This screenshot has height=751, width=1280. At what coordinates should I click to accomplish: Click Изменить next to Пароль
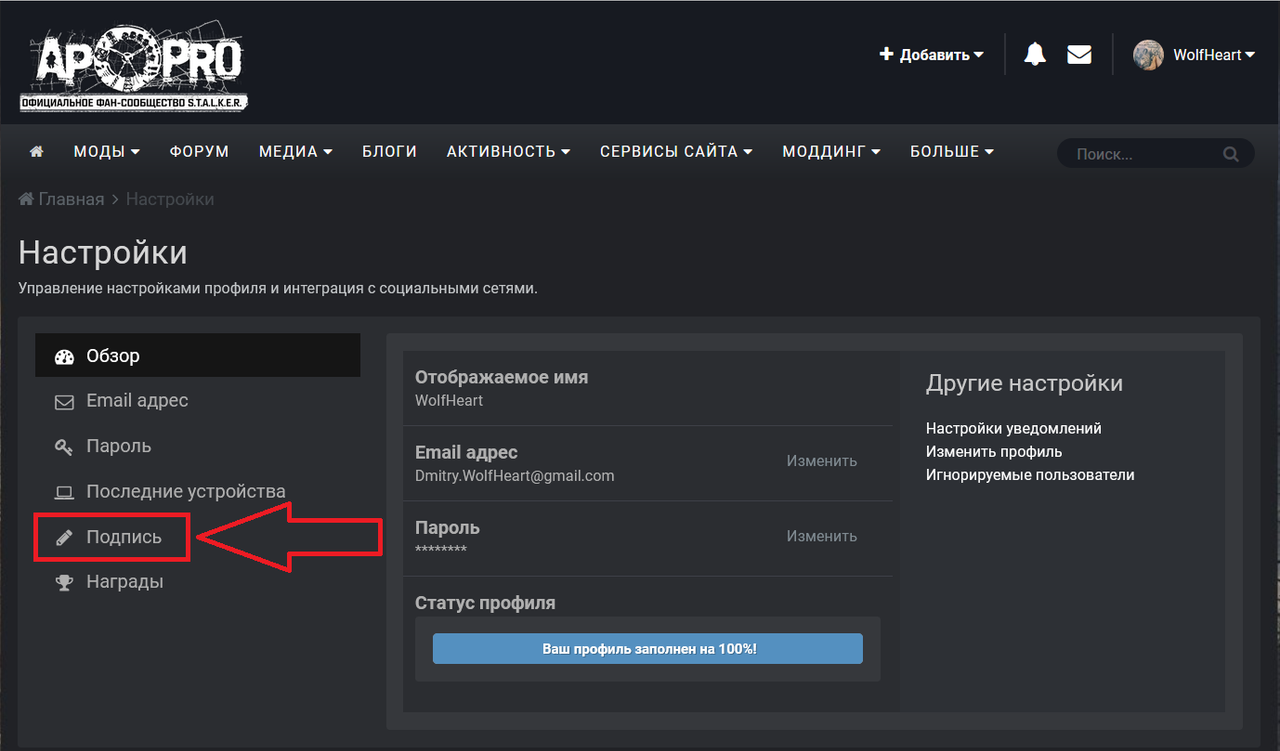[822, 536]
